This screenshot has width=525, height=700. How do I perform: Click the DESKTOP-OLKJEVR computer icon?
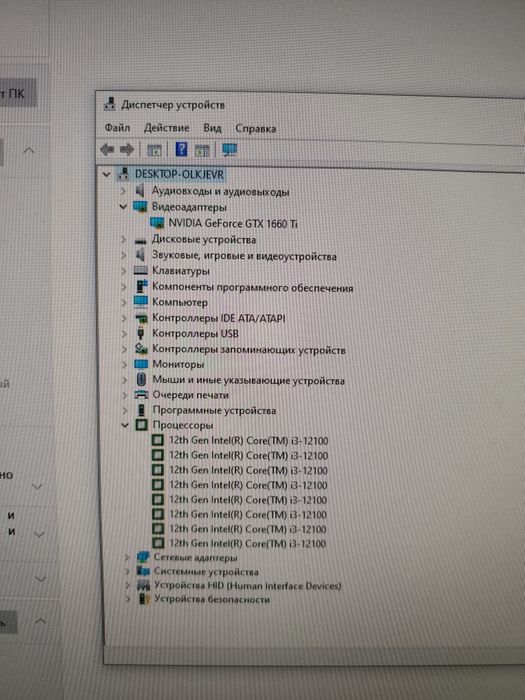tap(124, 175)
